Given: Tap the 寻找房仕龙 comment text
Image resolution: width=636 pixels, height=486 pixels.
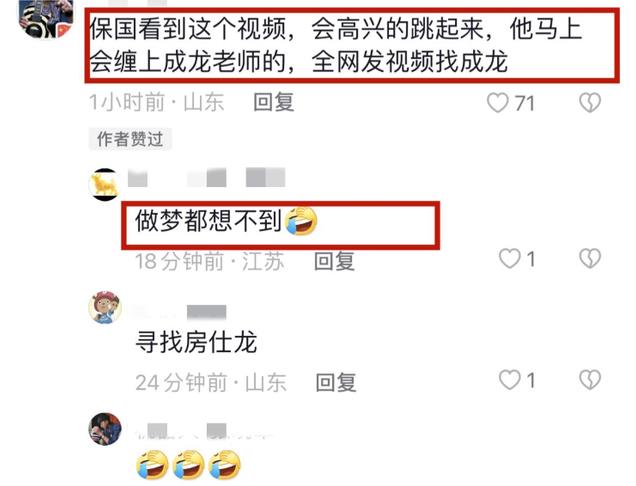Looking at the screenshot, I should click(x=196, y=342).
